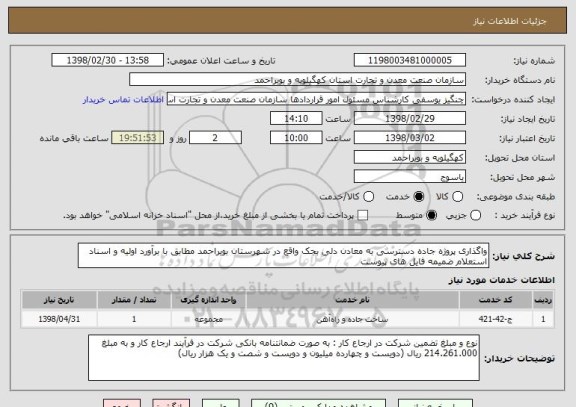This screenshot has width=576, height=407.
Task: Click the استان محل تحویل field
Action: [410, 158]
